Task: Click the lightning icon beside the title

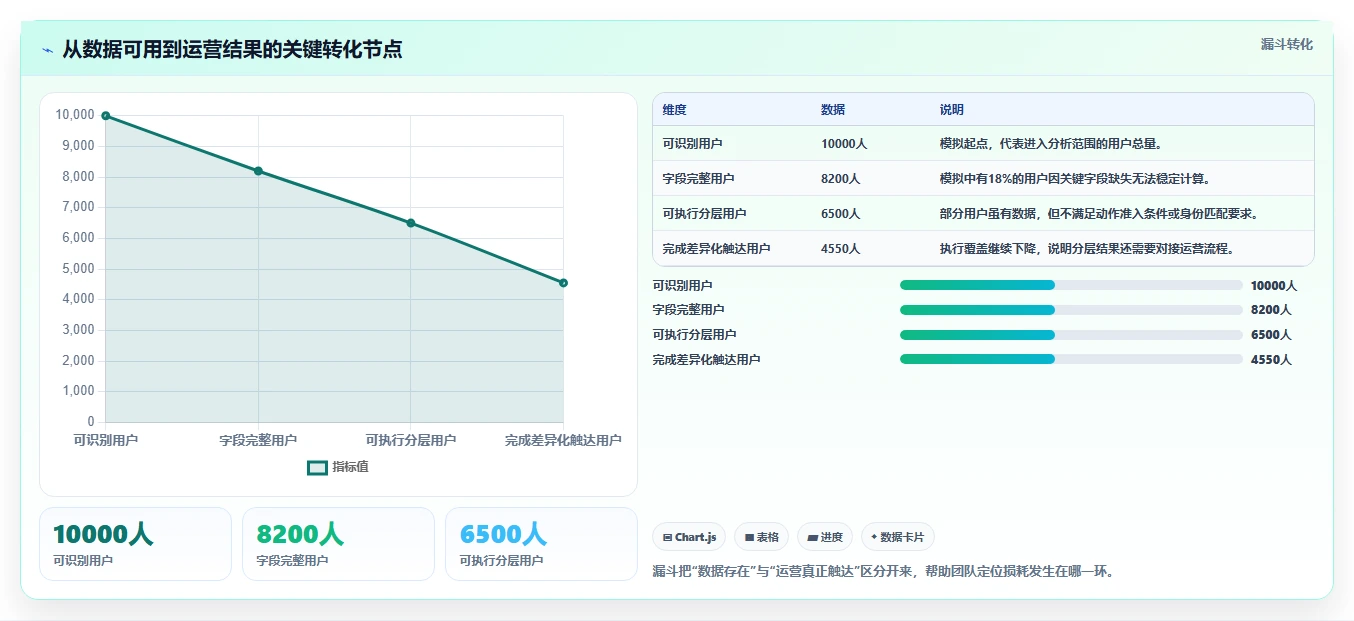Action: pos(47,50)
